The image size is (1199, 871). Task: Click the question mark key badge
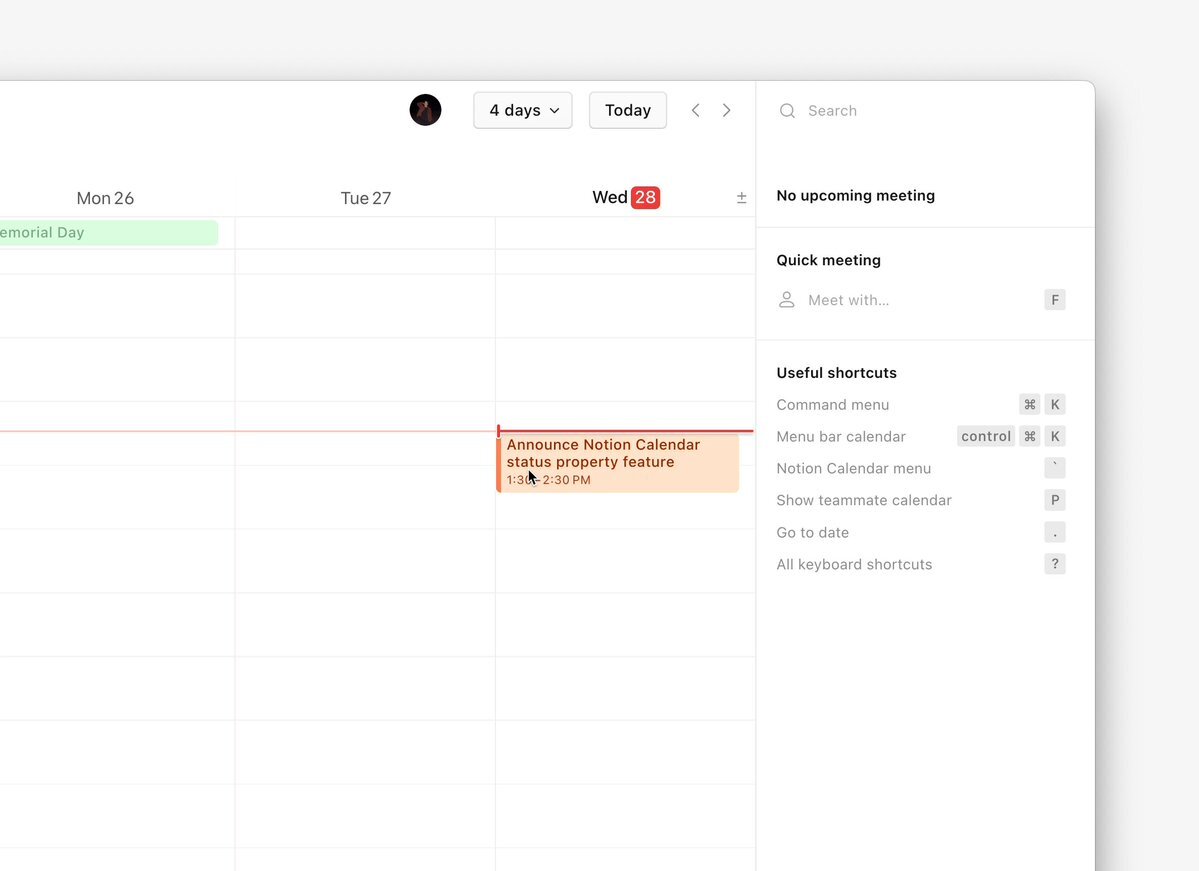pos(1054,564)
